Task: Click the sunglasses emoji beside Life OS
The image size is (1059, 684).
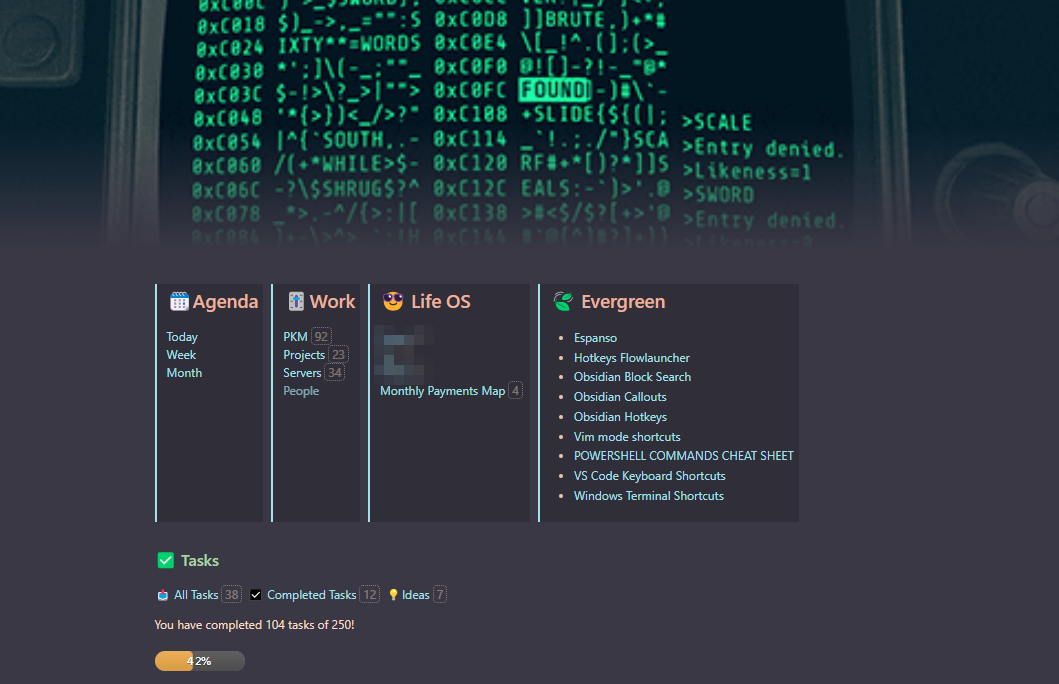Action: [391, 301]
